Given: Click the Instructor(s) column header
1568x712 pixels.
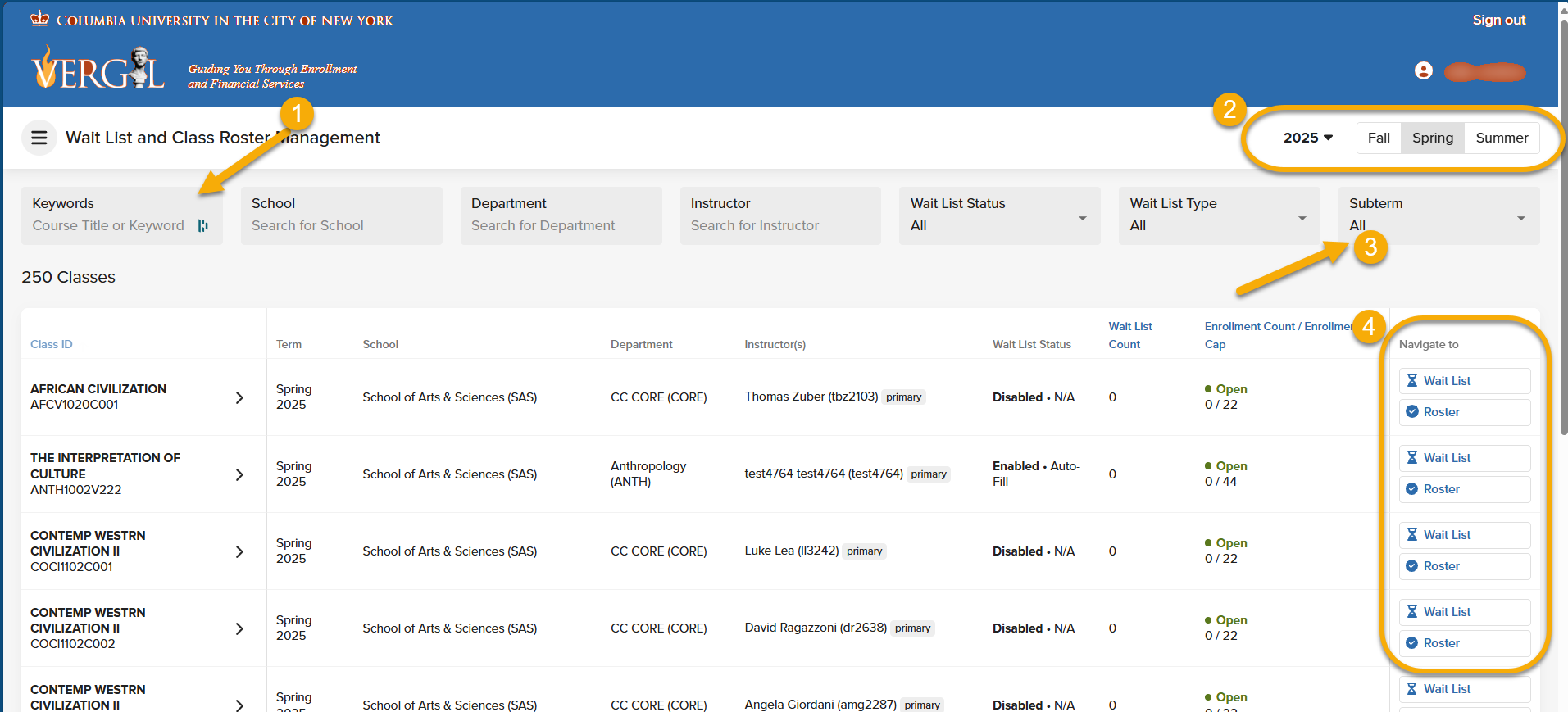Looking at the screenshot, I should click(775, 344).
